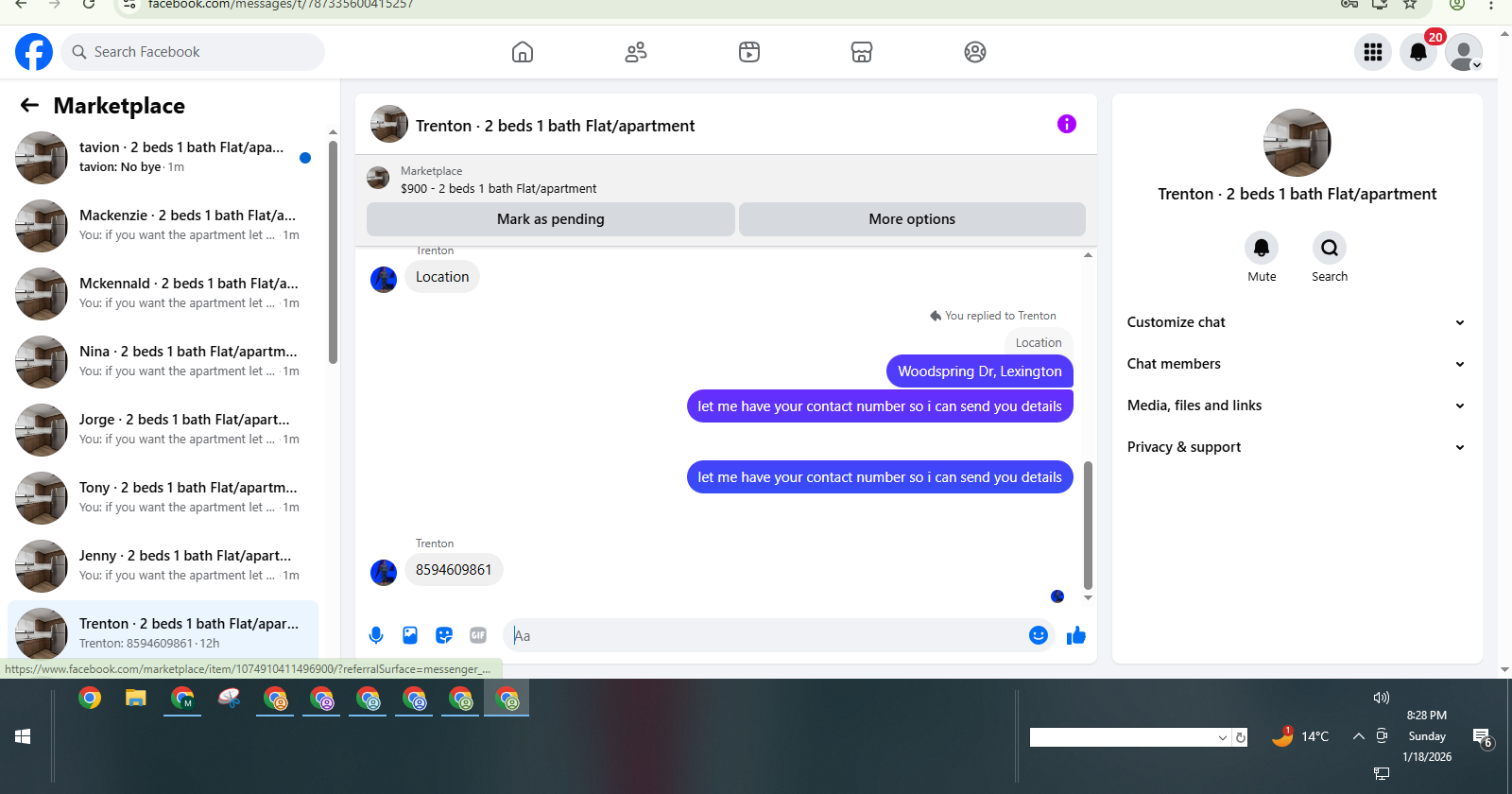Open the taskbar volume speaker icon
Image resolution: width=1512 pixels, height=794 pixels.
1382,698
